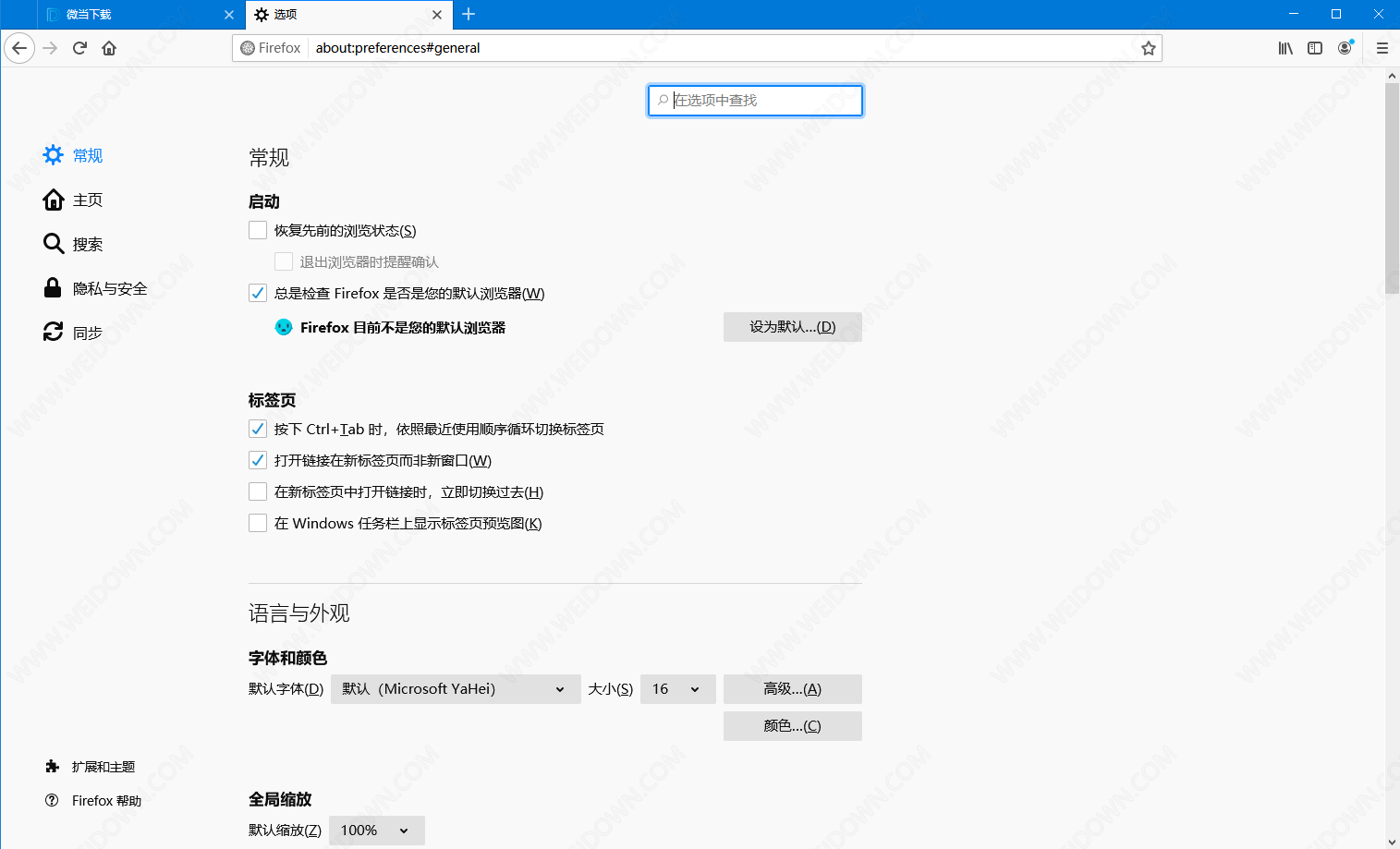Image resolution: width=1400 pixels, height=849 pixels.
Task: Open a new tab with plus button
Action: click(x=469, y=14)
